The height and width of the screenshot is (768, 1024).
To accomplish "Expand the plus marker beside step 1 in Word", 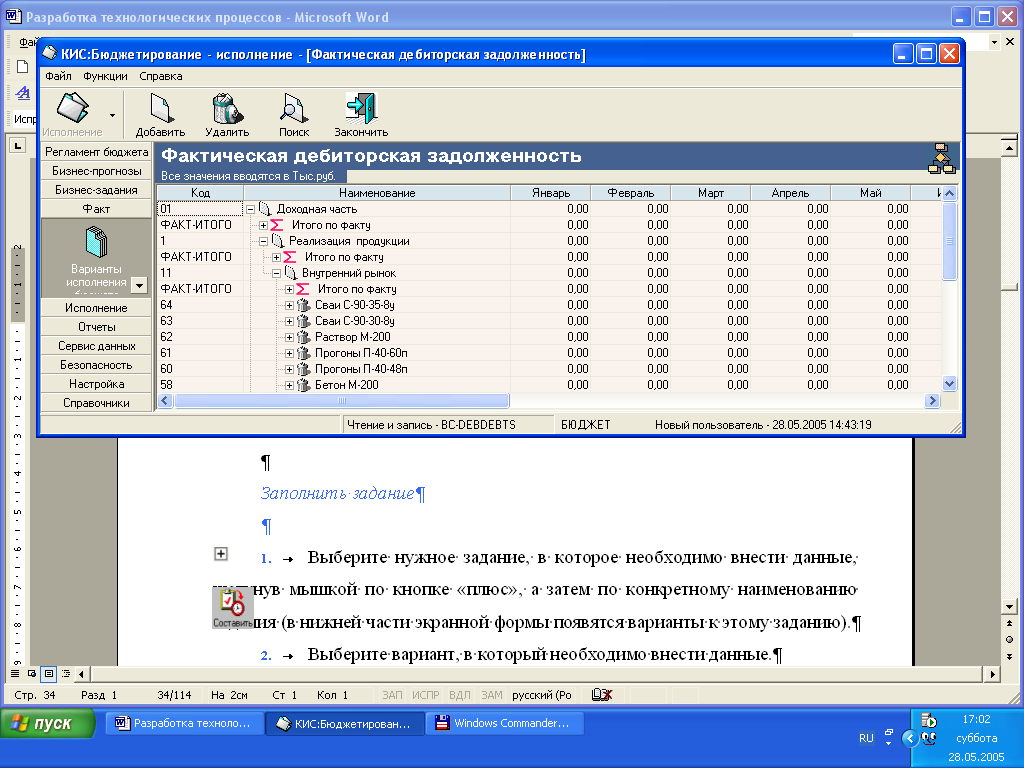I will tap(221, 554).
